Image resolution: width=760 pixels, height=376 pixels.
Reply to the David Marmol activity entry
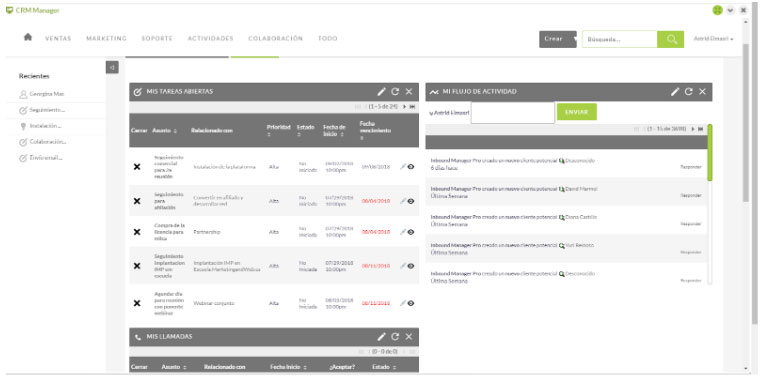(x=691, y=195)
